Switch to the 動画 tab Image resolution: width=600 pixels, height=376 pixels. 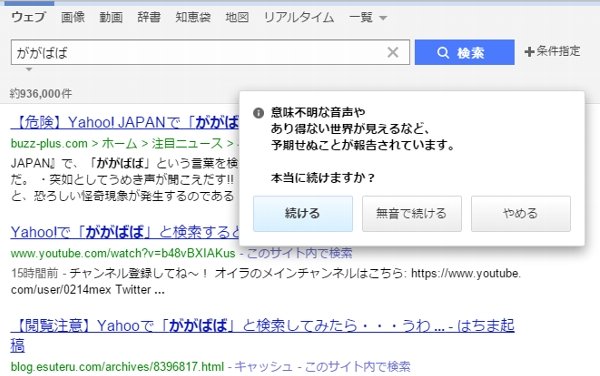[x=111, y=17]
